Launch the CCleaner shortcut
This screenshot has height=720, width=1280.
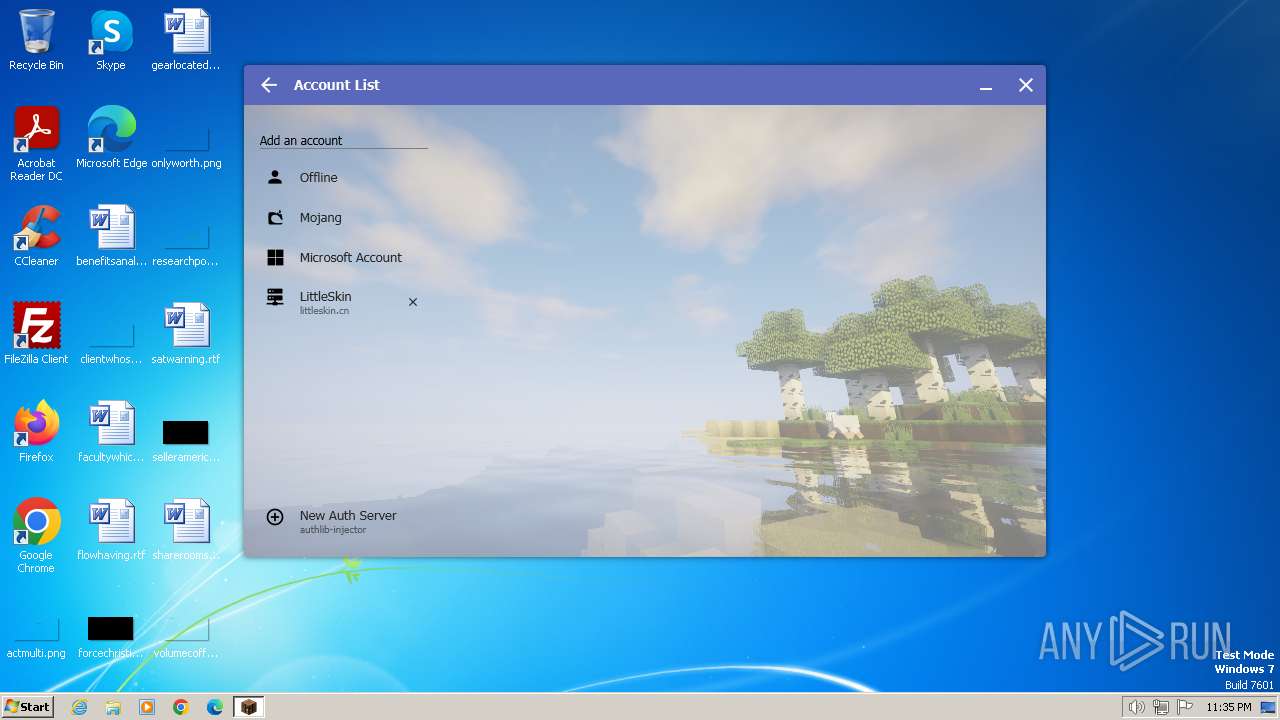[x=36, y=236]
